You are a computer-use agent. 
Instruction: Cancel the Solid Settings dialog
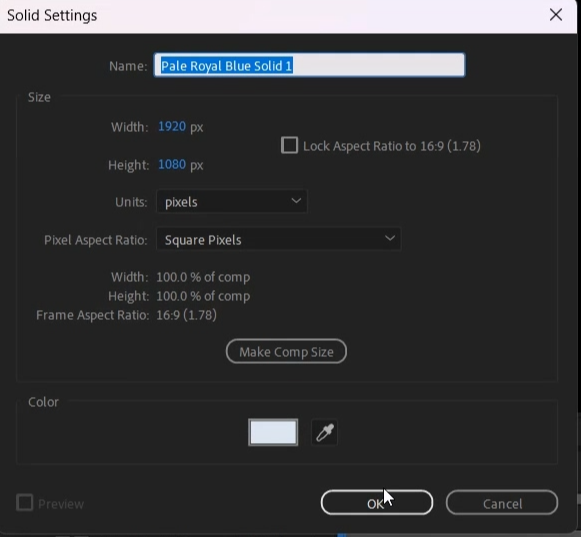(502, 503)
